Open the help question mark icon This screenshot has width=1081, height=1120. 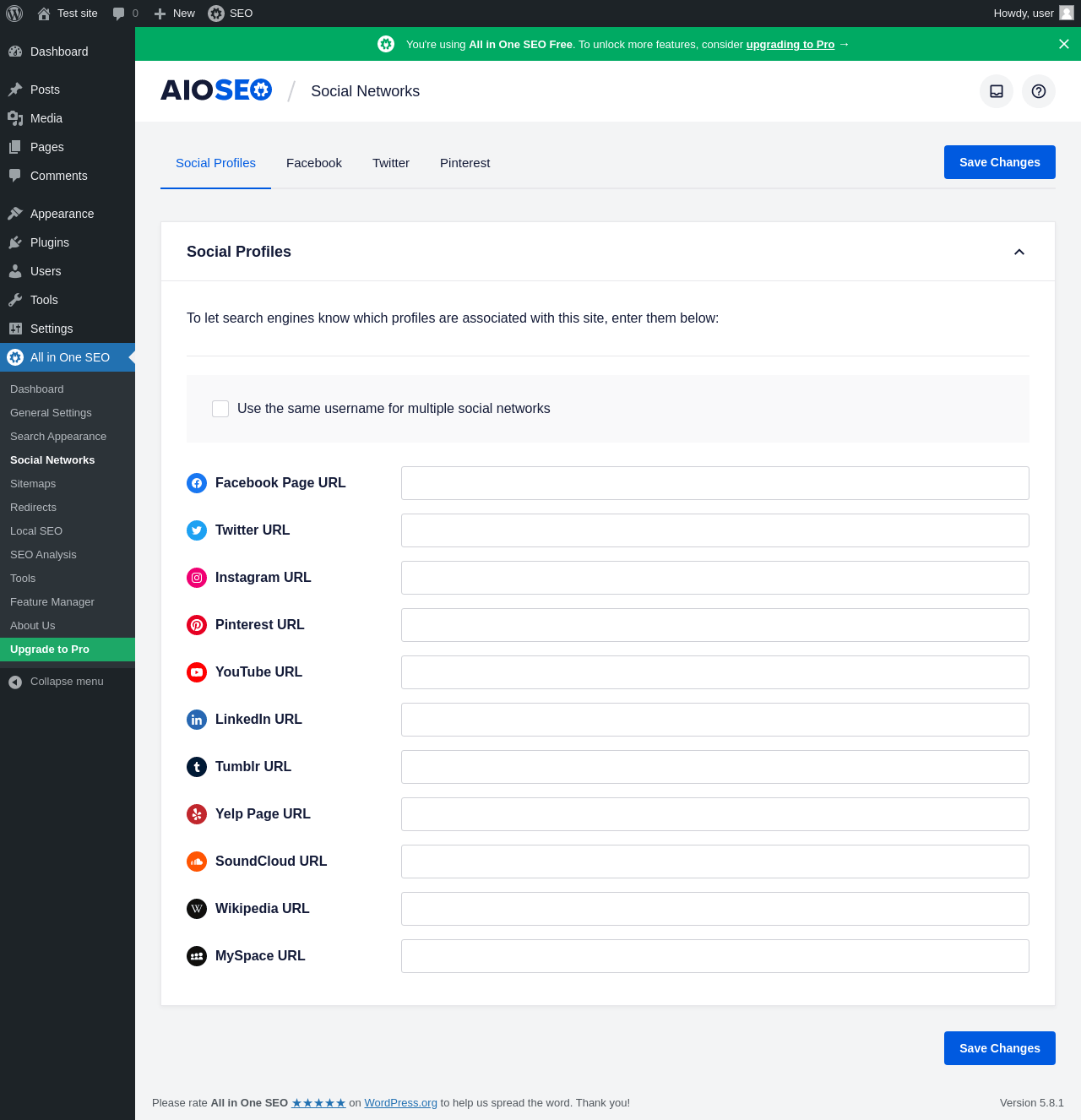pyautogui.click(x=1039, y=91)
